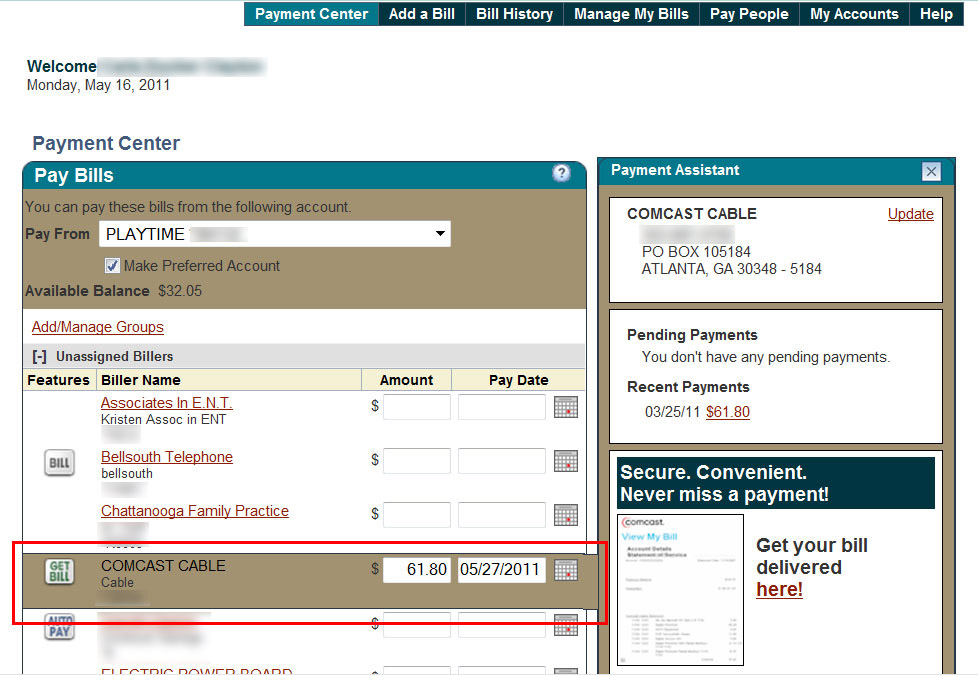Open Bellsouth Telephone biller link
This screenshot has height=675, width=978.
click(167, 457)
